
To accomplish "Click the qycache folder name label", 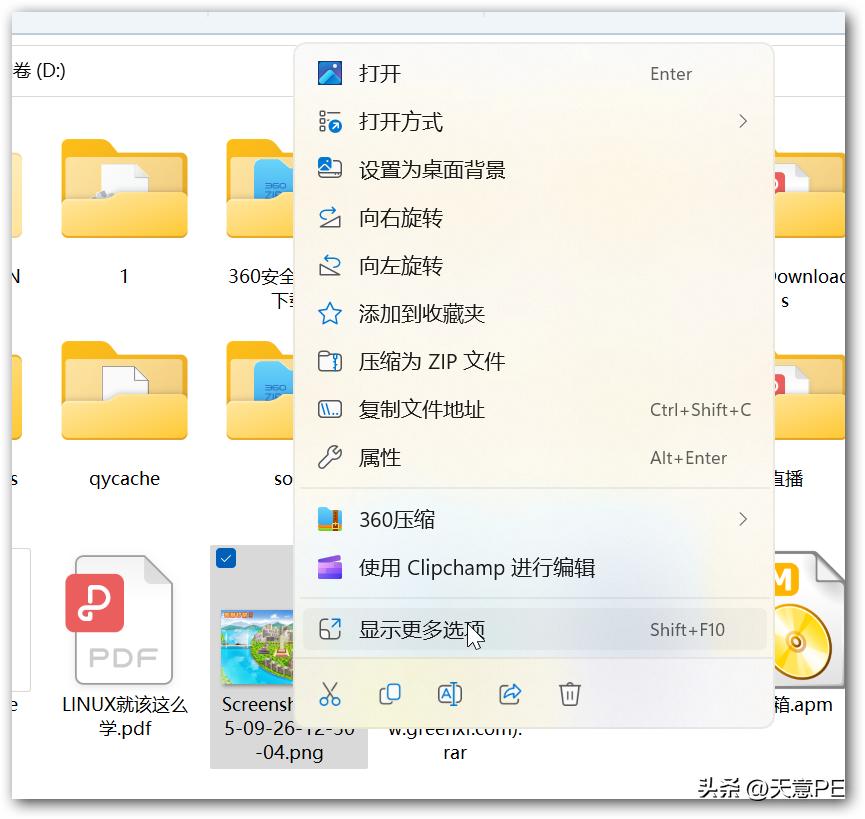I will [124, 479].
